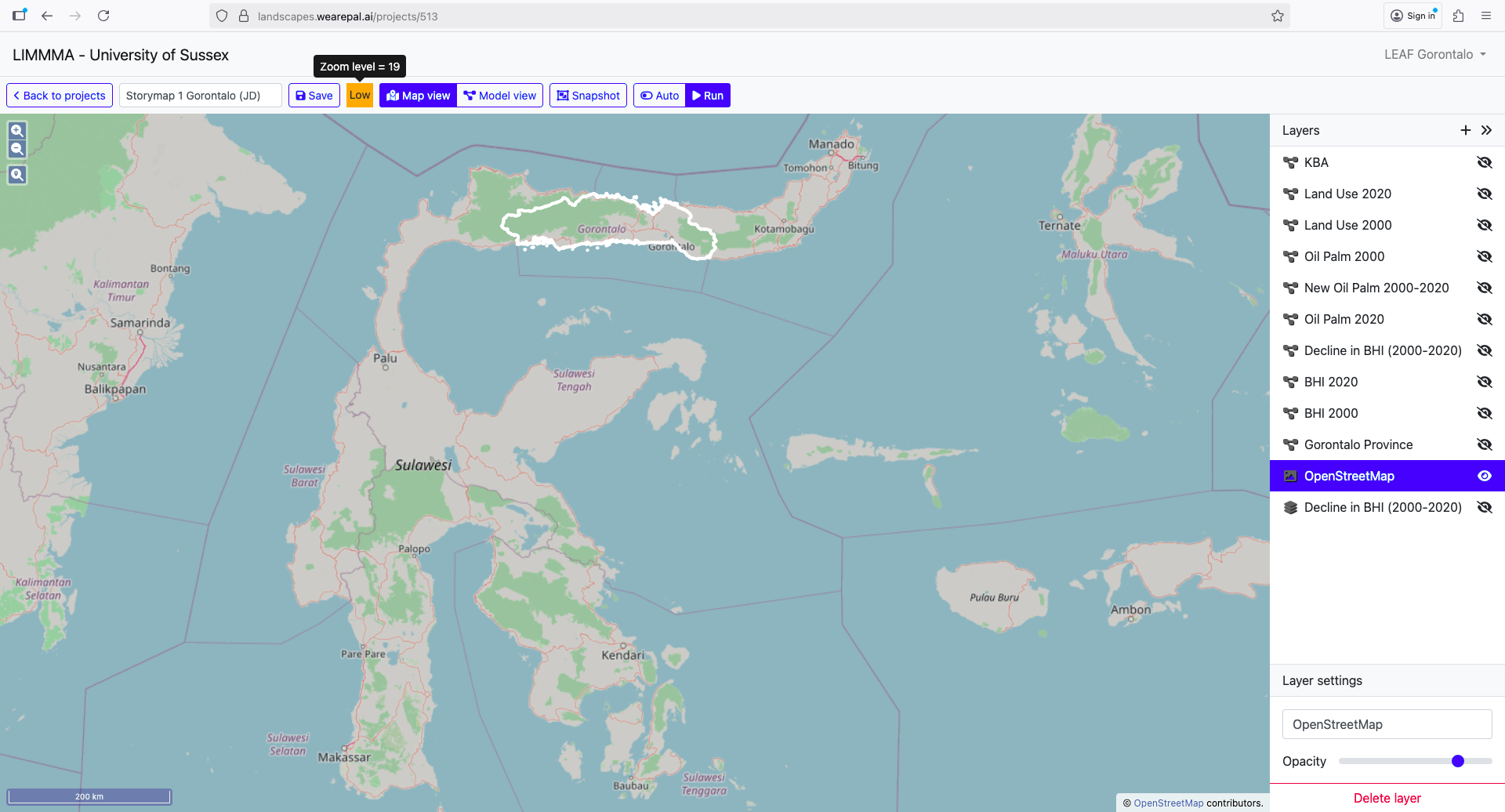Switch to Map view
The height and width of the screenshot is (812, 1505).
(419, 96)
